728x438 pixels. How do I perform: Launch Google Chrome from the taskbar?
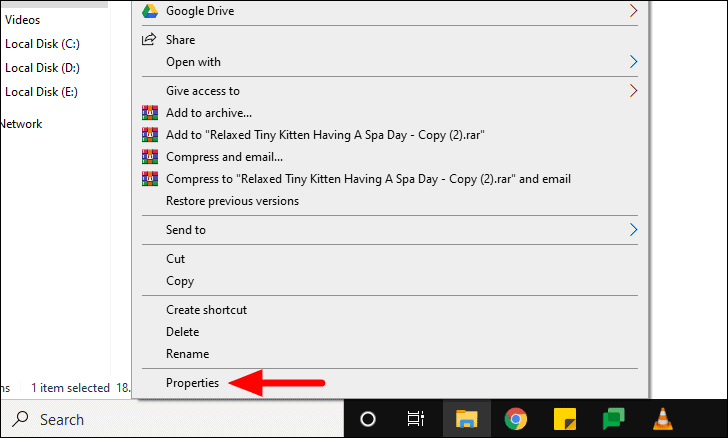coord(516,419)
